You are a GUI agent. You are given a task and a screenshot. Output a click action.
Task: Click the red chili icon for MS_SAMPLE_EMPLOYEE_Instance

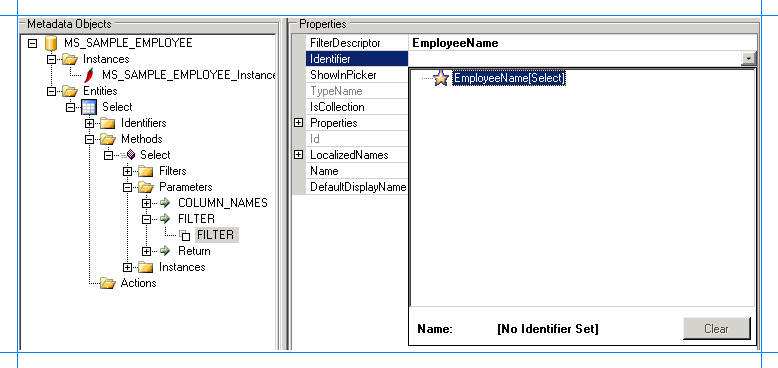pos(89,75)
